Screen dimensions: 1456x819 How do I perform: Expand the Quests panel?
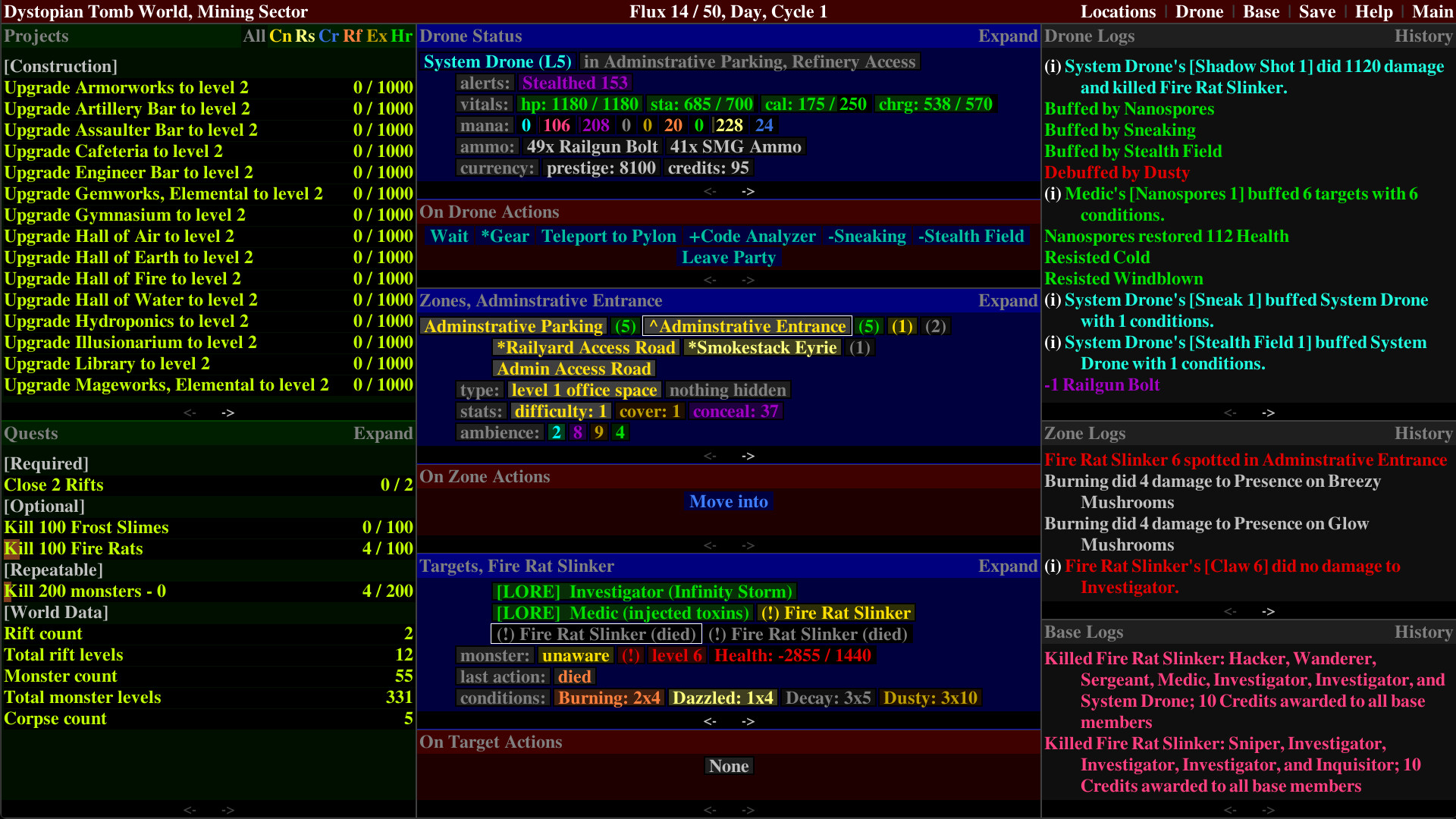click(383, 433)
